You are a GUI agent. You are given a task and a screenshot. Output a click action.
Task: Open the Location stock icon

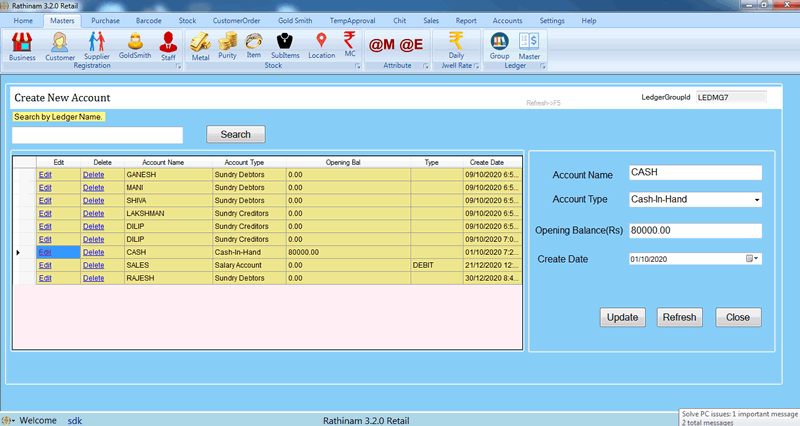click(x=321, y=45)
